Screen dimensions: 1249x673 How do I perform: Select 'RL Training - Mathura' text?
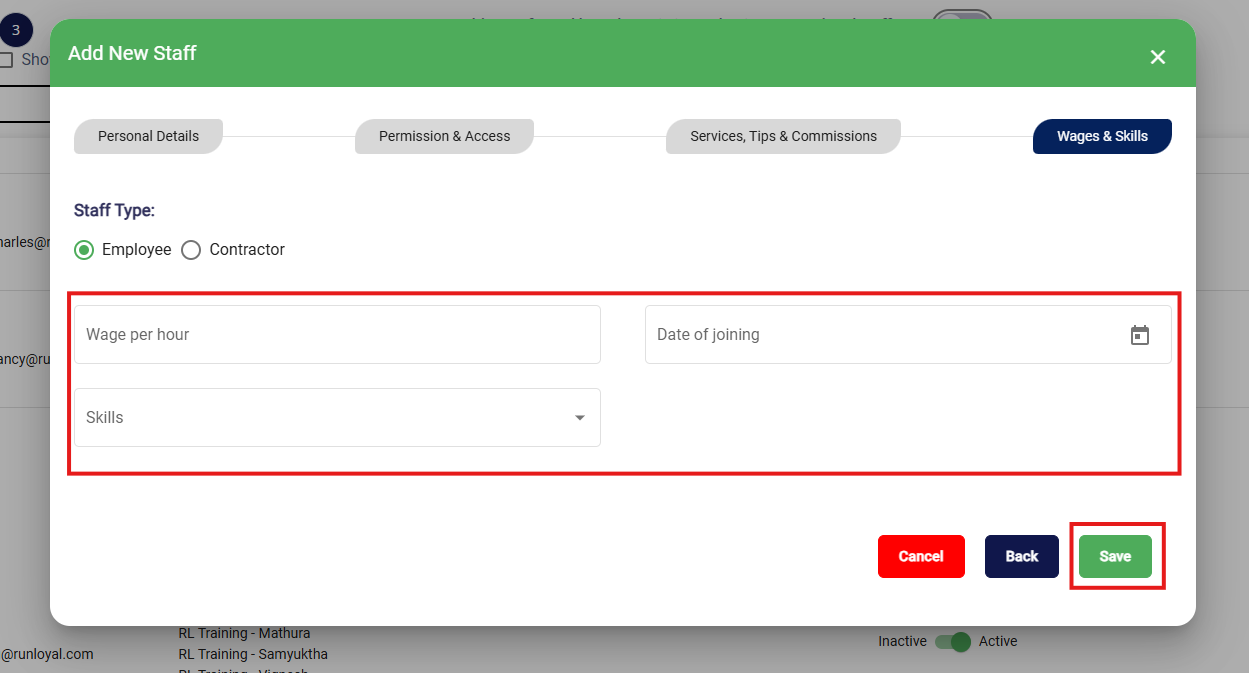[x=244, y=633]
